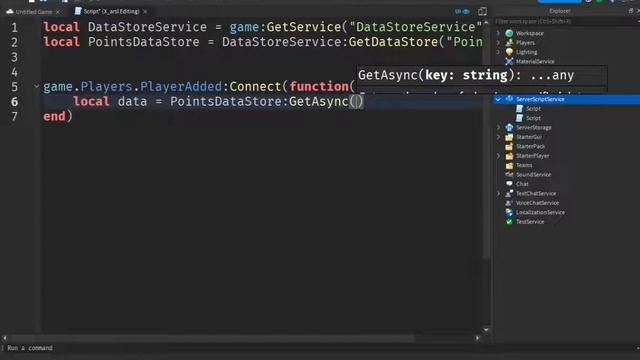Select the Chat bubble icon in Explorer
The height and width of the screenshot is (360, 640).
[509, 184]
